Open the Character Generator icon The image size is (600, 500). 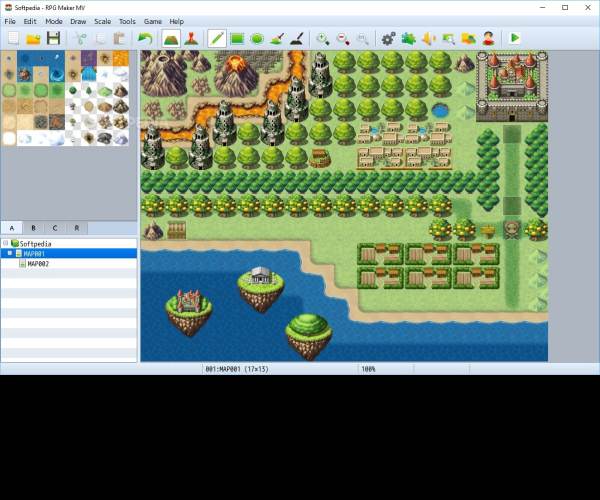coord(488,38)
